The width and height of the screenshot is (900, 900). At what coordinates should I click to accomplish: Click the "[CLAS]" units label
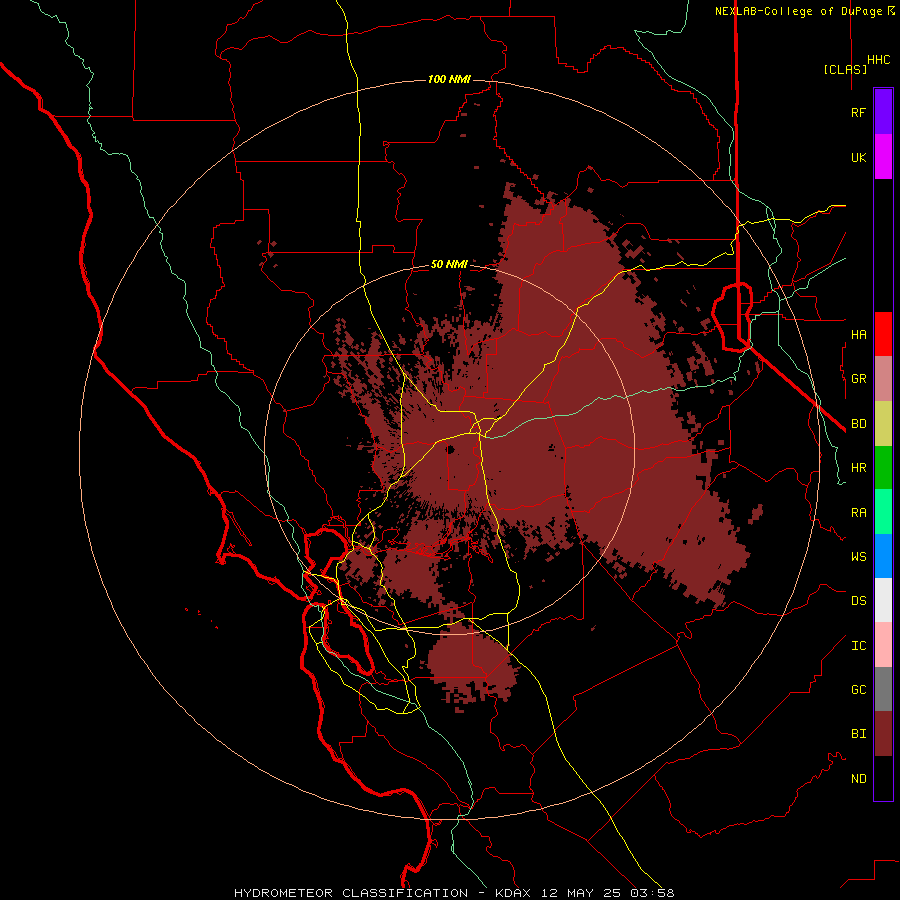pyautogui.click(x=845, y=69)
